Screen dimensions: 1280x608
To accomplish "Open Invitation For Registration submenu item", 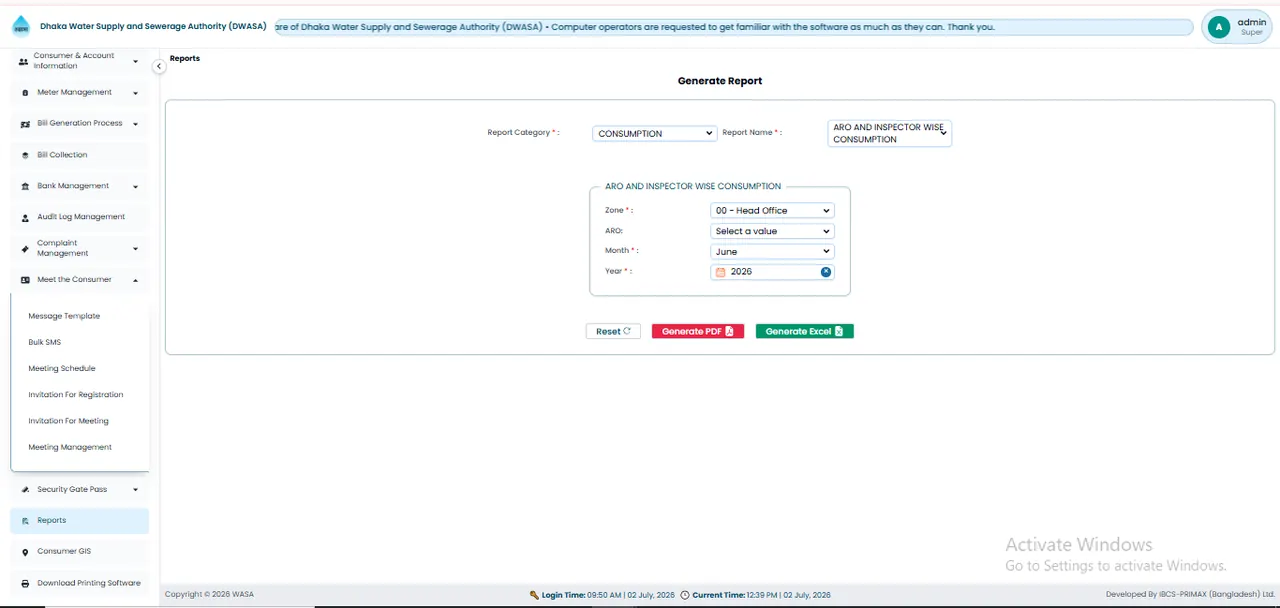I will click(76, 395).
